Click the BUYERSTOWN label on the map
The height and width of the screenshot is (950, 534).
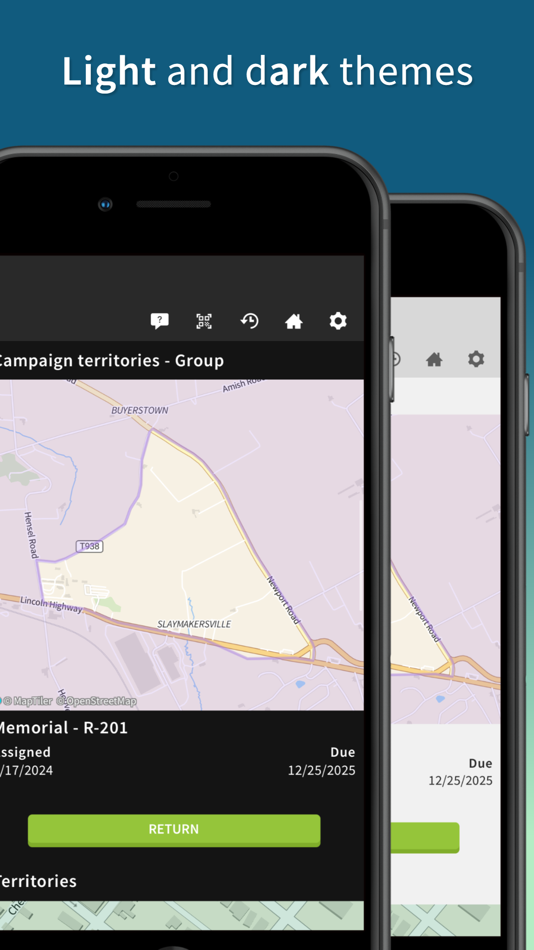pyautogui.click(x=140, y=410)
